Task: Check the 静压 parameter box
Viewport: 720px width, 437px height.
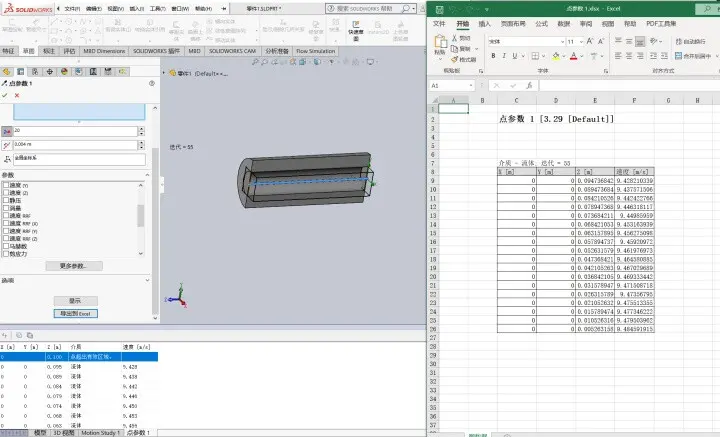Action: [6, 200]
